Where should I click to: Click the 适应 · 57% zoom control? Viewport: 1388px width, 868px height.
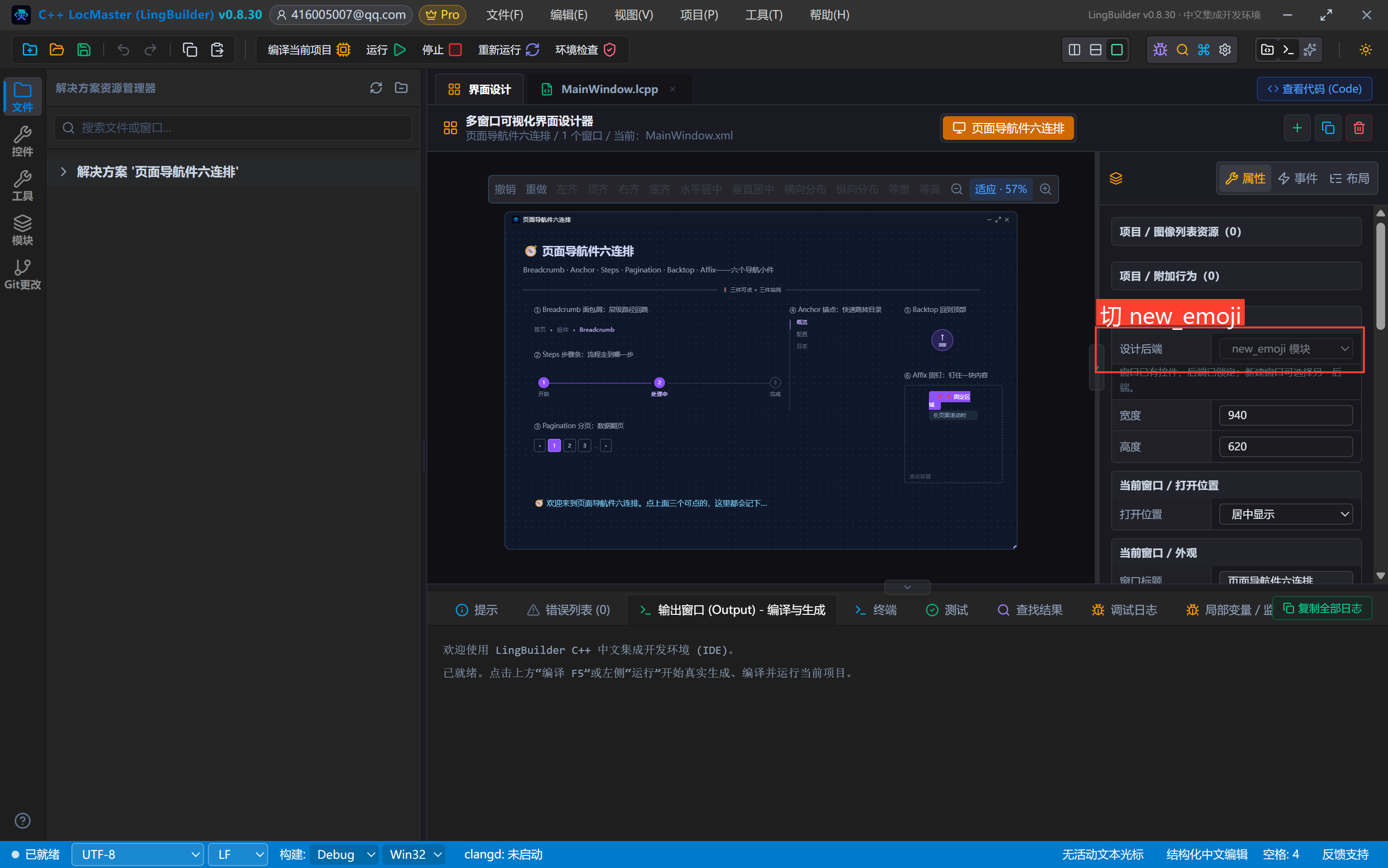tap(1001, 190)
